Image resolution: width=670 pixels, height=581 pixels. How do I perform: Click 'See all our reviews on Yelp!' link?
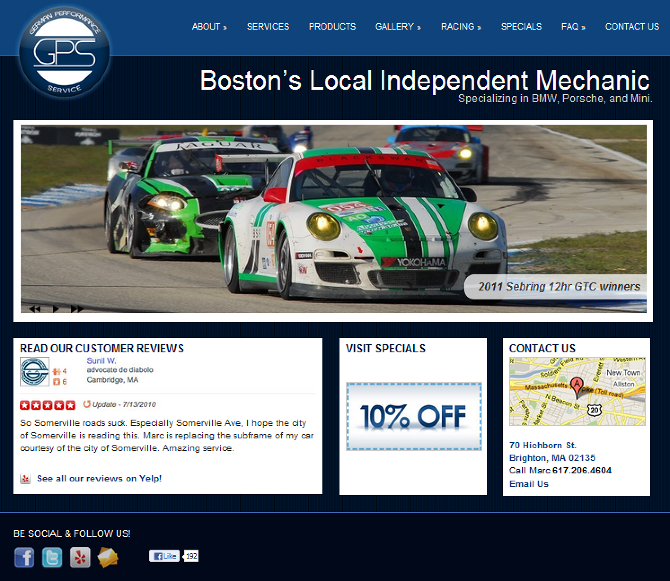click(x=99, y=479)
